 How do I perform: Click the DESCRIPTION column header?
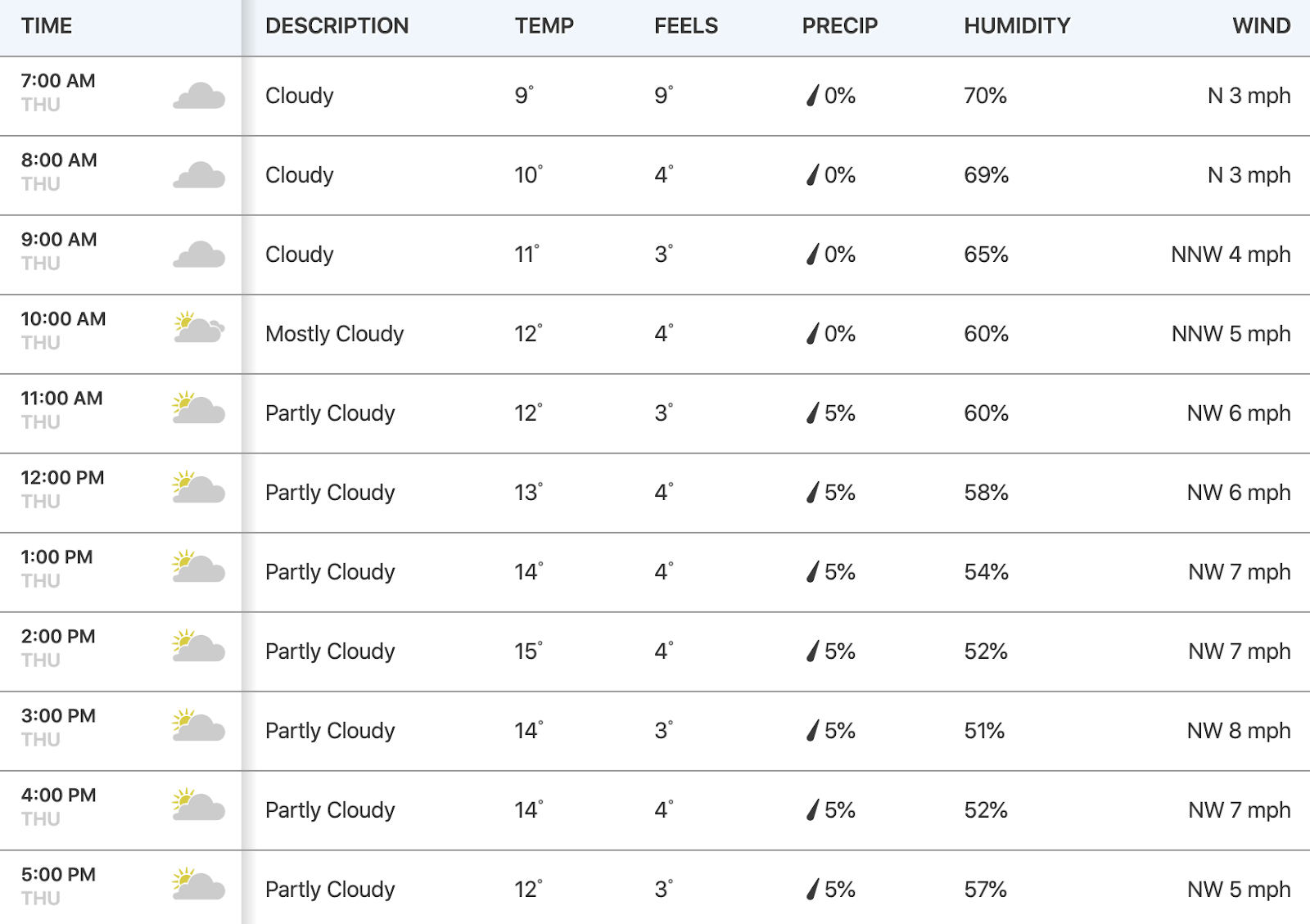pyautogui.click(x=337, y=26)
